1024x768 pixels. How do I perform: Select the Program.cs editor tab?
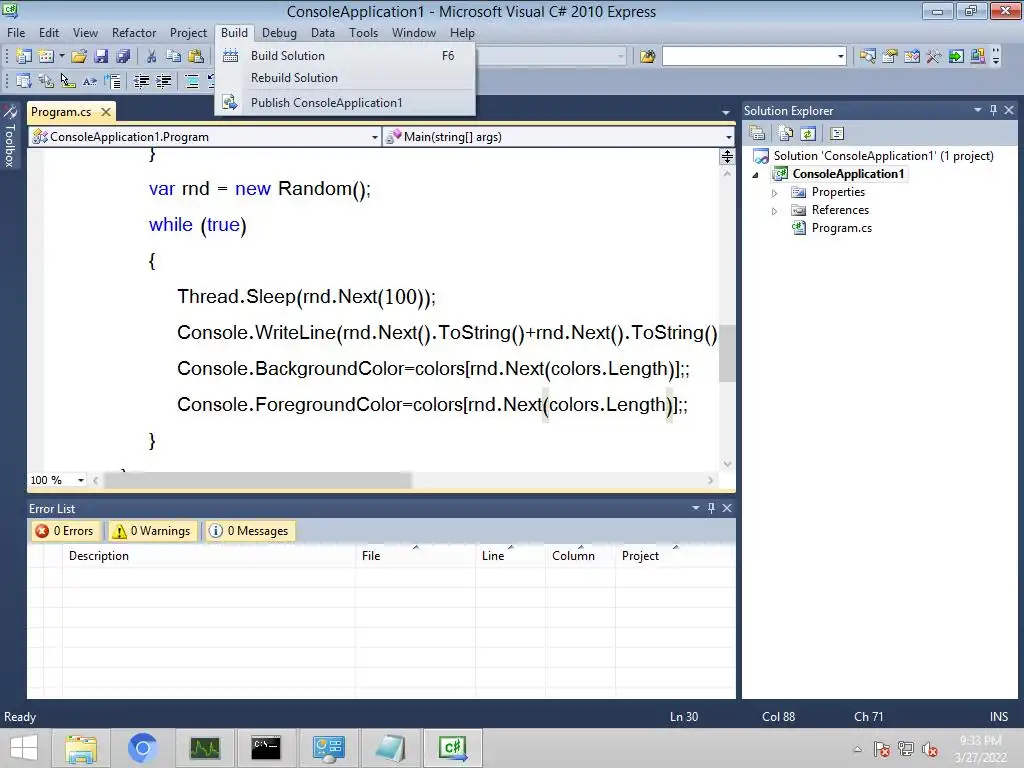coord(61,112)
